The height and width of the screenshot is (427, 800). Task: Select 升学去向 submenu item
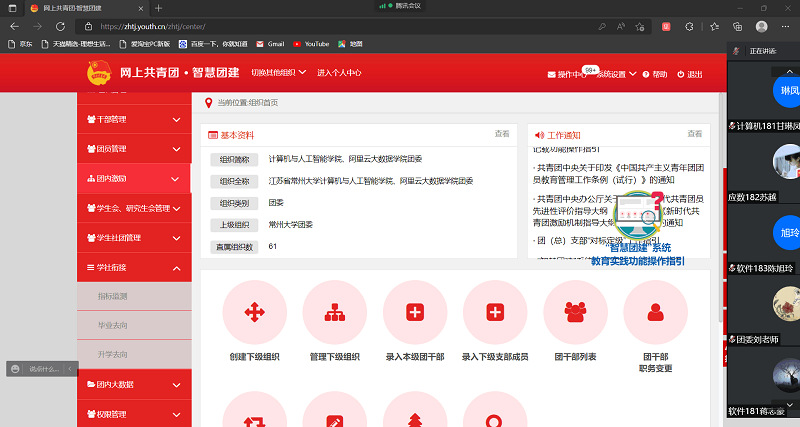[x=134, y=355]
